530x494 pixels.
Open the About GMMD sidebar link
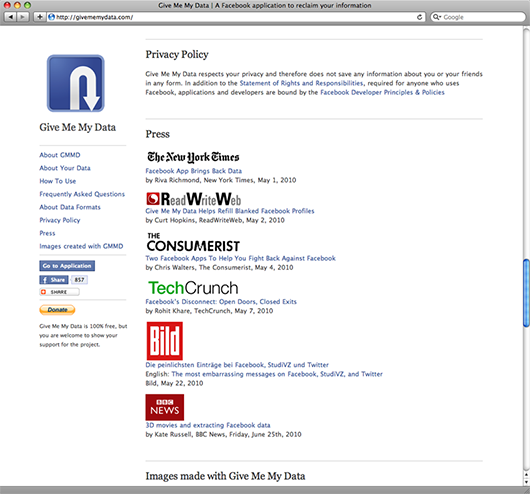click(60, 155)
